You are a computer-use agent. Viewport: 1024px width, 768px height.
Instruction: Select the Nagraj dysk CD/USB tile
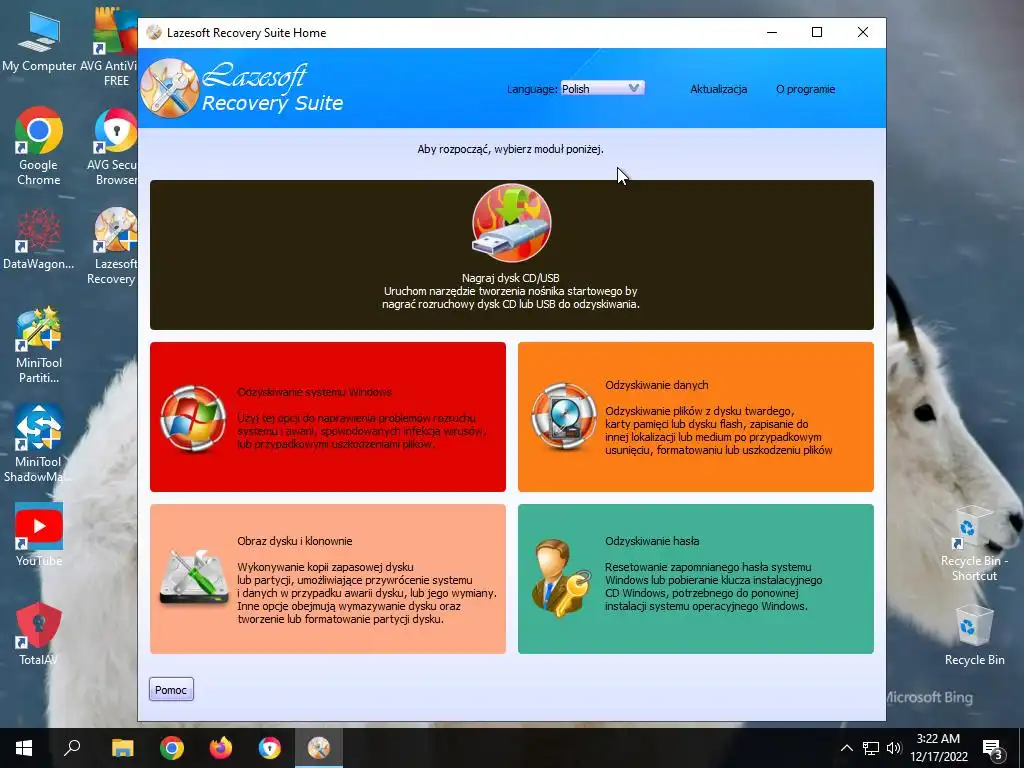511,255
